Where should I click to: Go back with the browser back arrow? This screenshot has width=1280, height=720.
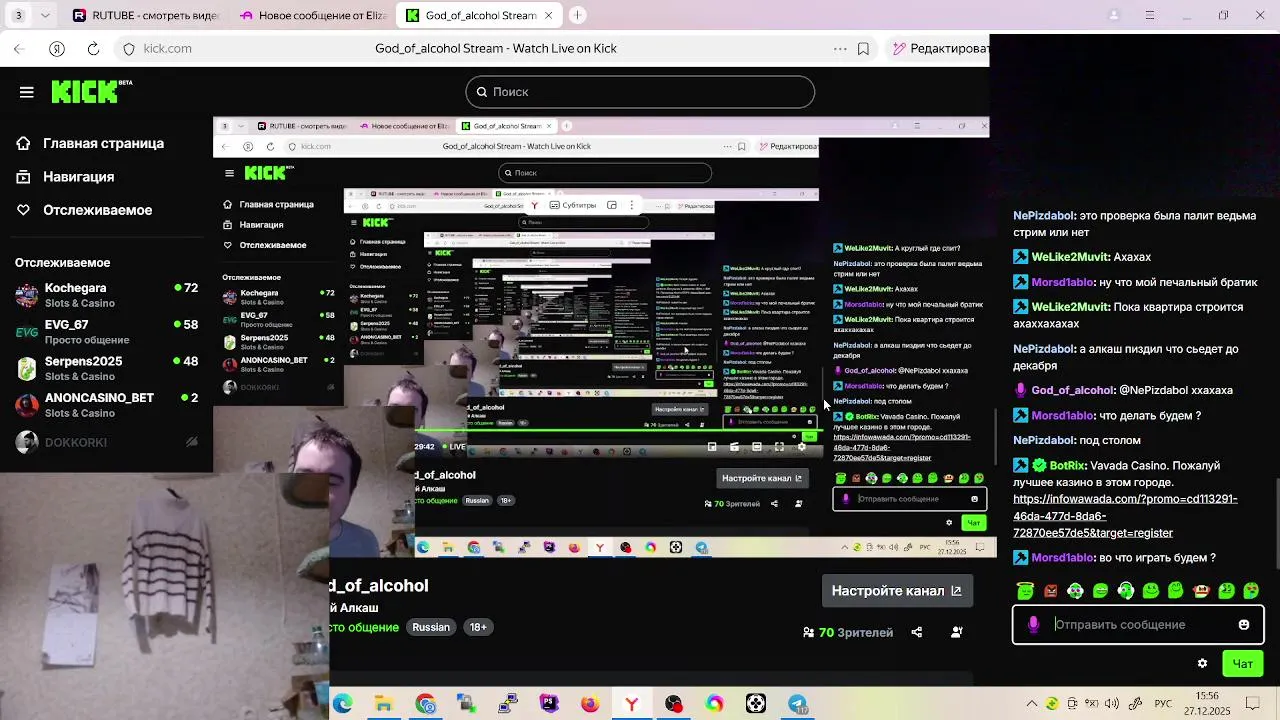point(19,48)
